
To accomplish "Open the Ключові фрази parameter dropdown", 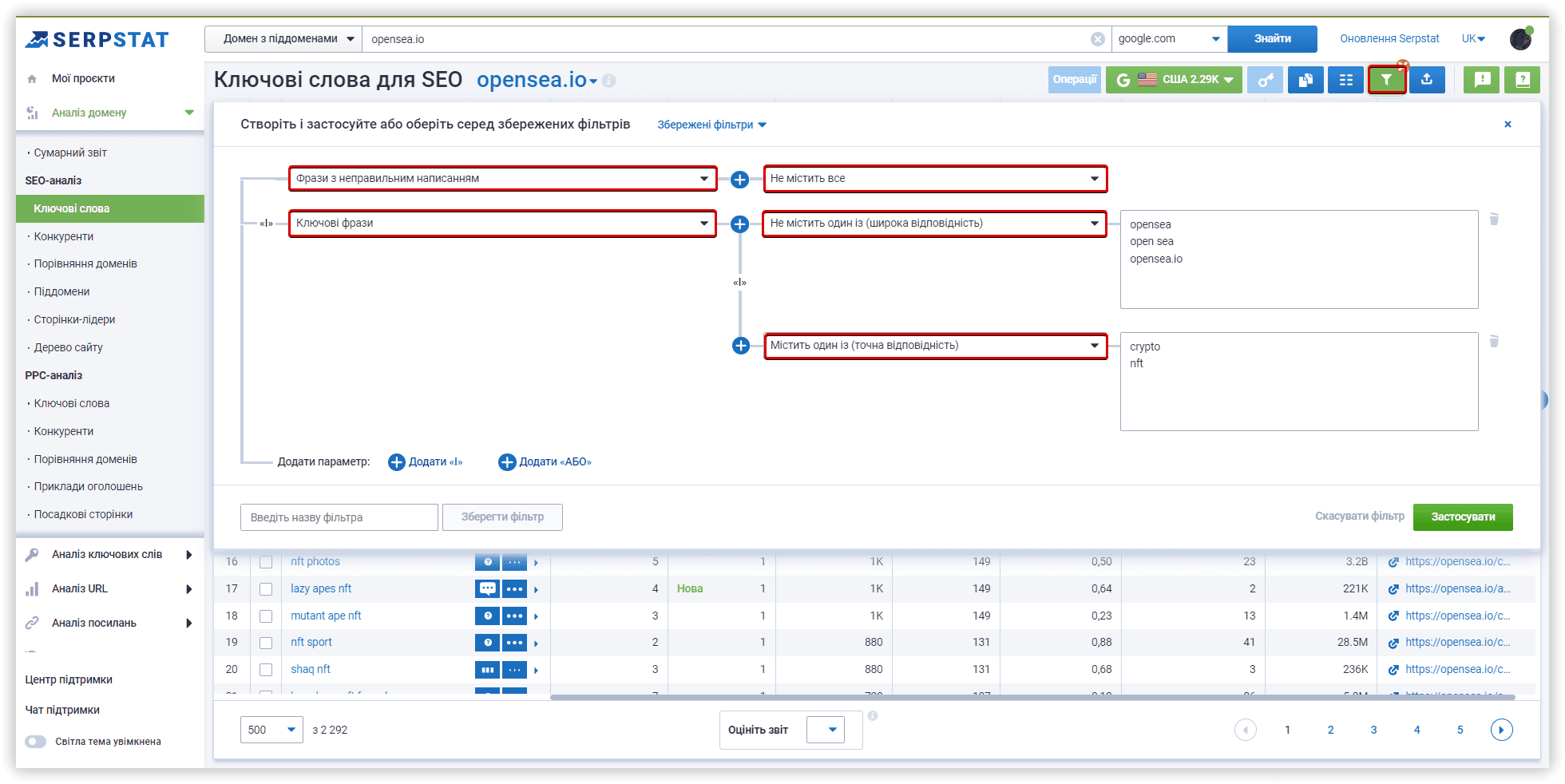I will pos(502,224).
